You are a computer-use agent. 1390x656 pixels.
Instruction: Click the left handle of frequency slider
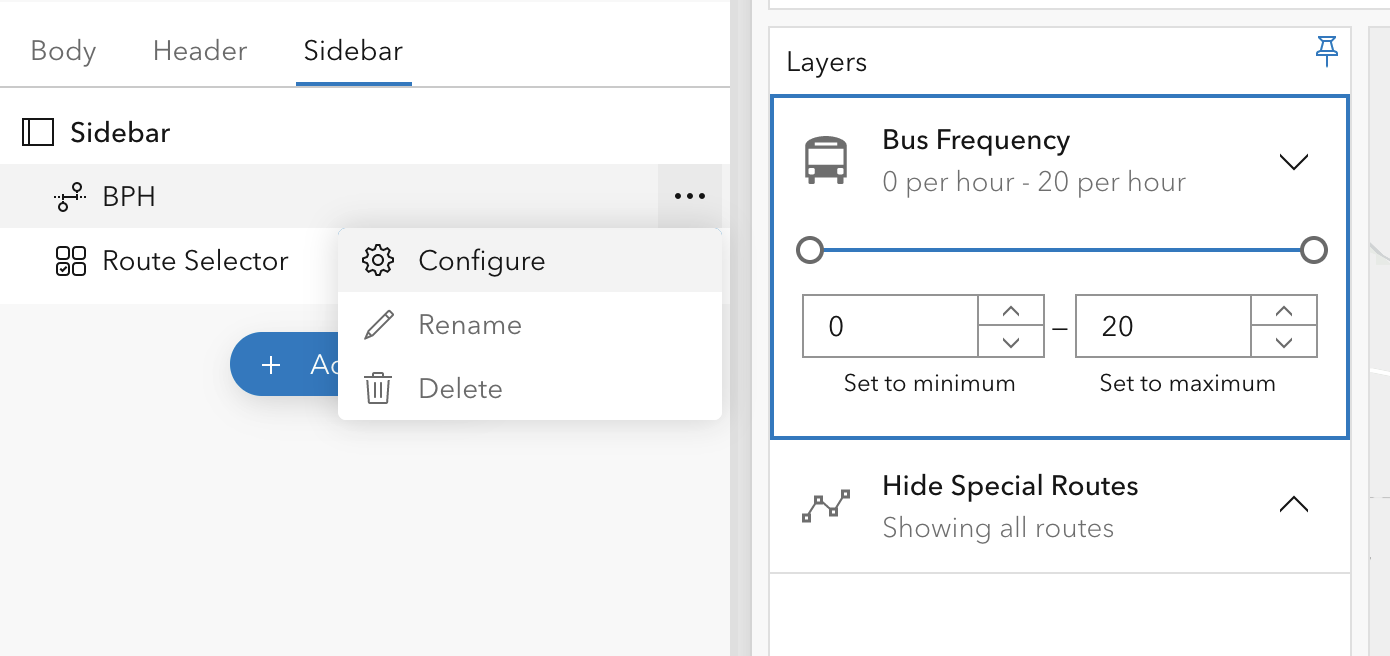810,250
